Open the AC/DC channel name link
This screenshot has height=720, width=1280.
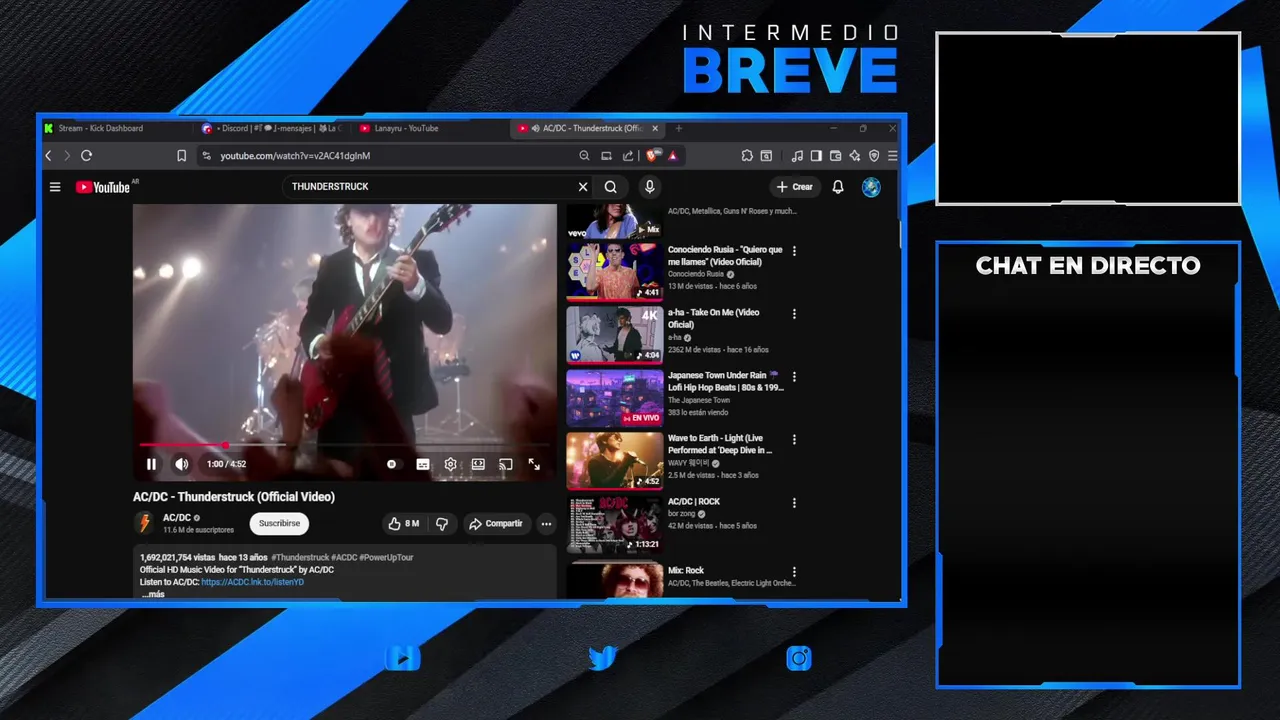[177, 518]
